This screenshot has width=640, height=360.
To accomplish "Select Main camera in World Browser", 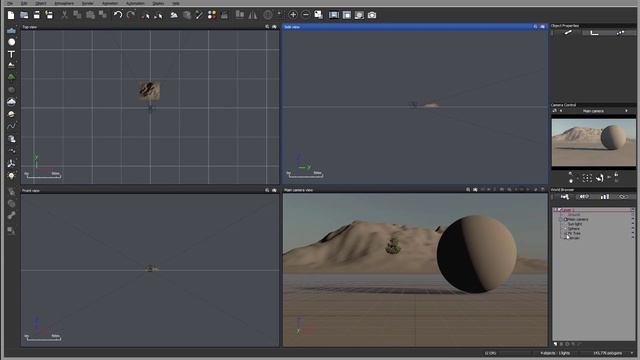I will 578,220.
